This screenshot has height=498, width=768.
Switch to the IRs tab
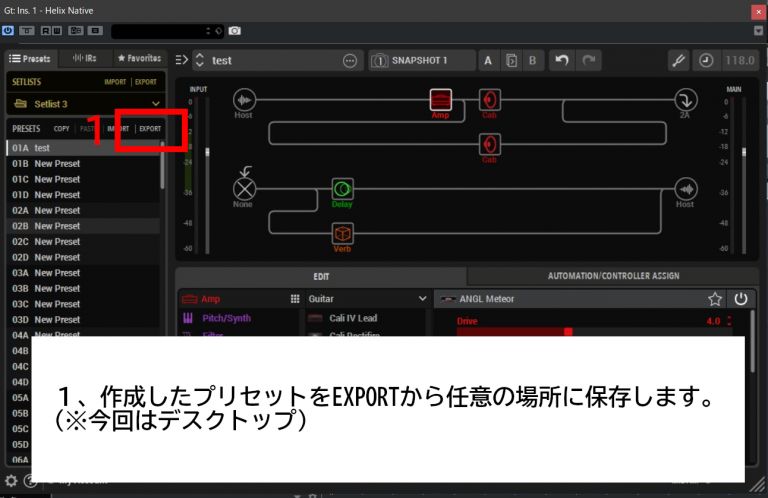(85, 58)
